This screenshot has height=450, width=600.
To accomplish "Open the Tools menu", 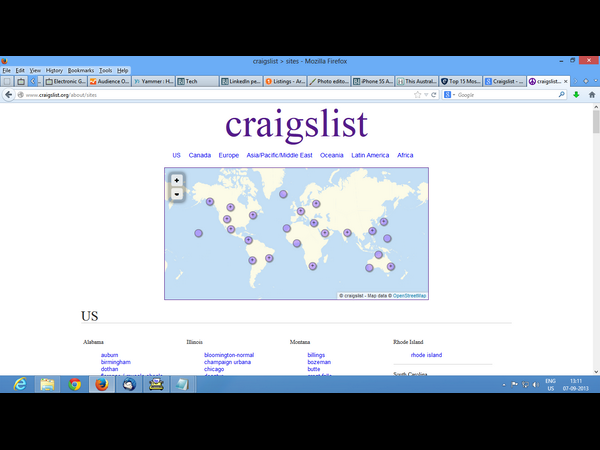I will [x=105, y=70].
